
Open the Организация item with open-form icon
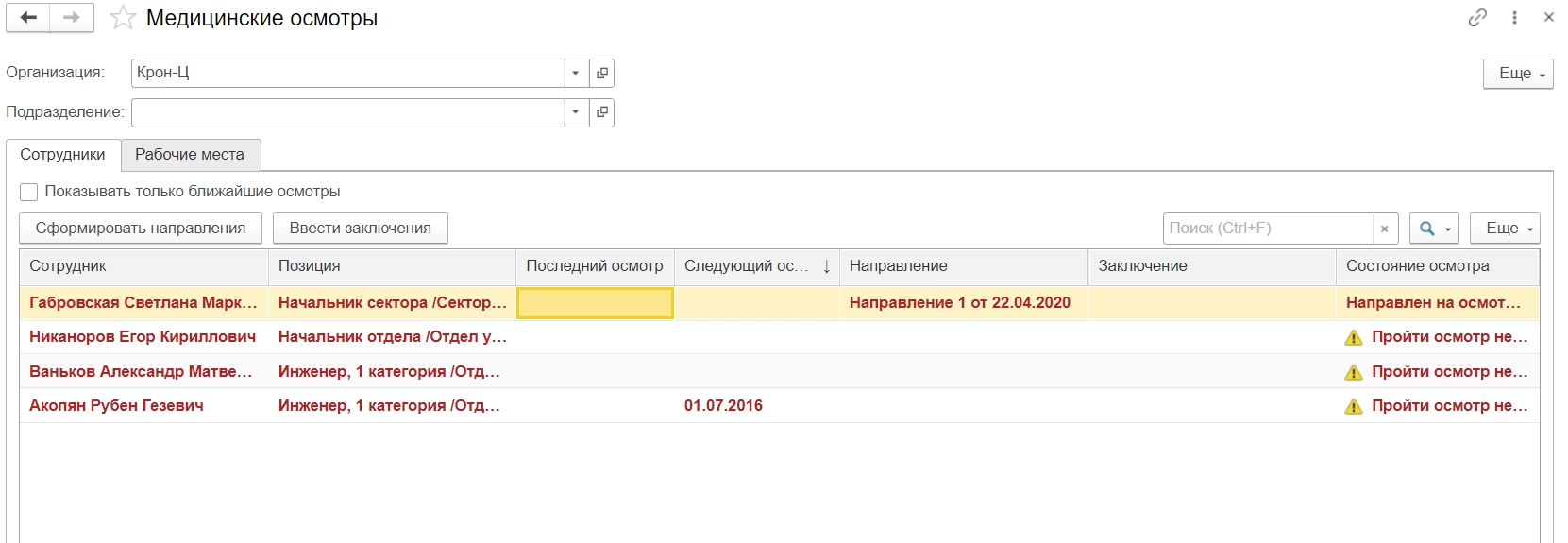coord(601,73)
